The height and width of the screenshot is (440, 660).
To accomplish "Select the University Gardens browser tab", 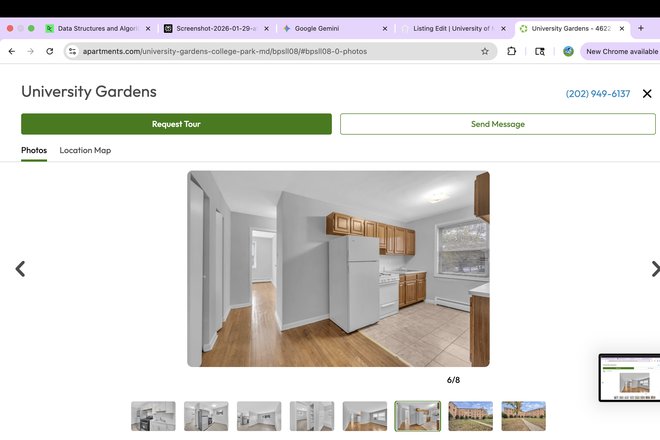I will 572,29.
